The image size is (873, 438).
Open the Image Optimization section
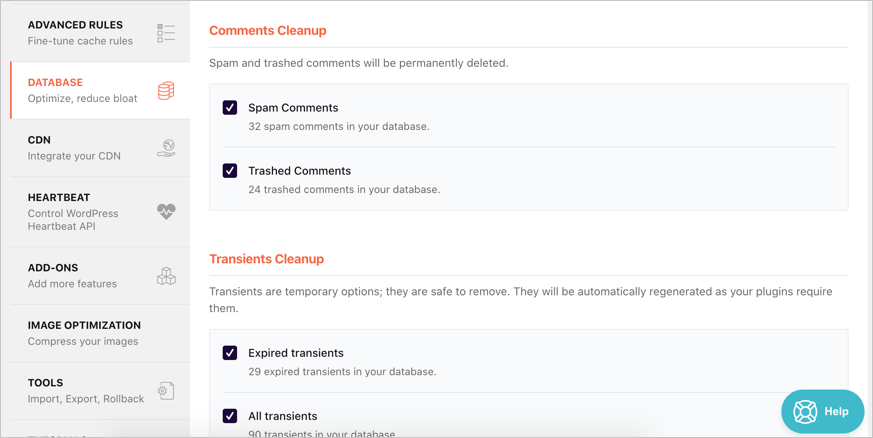click(x=84, y=333)
